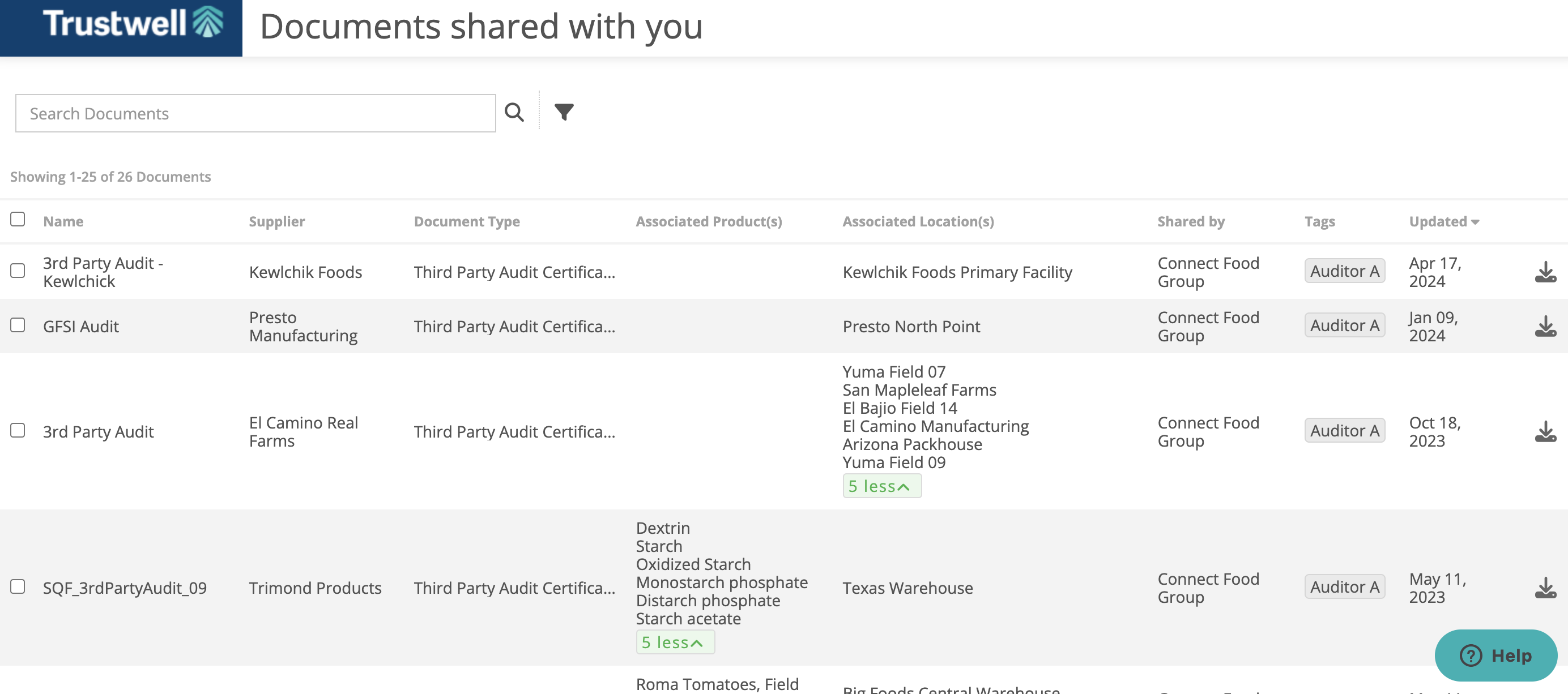The height and width of the screenshot is (694, 1568).
Task: Click the search magnifier icon
Action: (x=514, y=112)
